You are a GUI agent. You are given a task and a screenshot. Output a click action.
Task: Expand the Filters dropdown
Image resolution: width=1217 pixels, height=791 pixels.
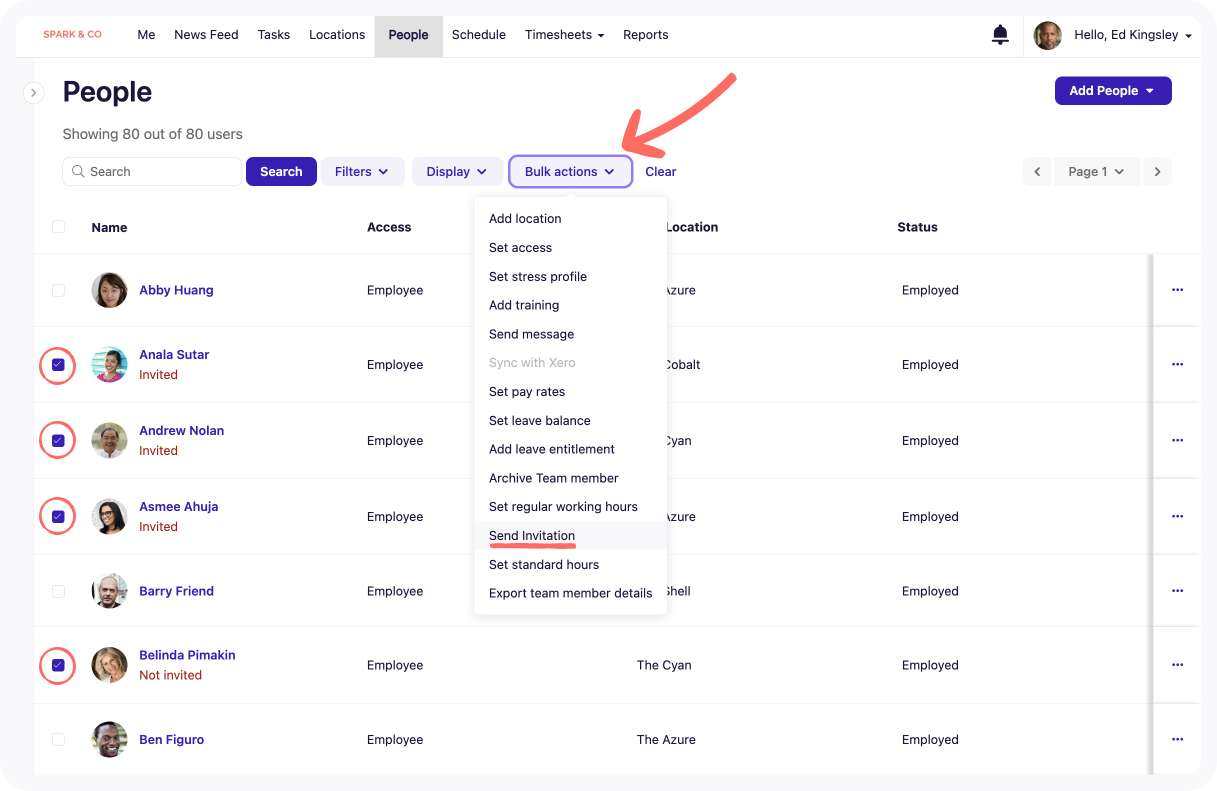(362, 172)
